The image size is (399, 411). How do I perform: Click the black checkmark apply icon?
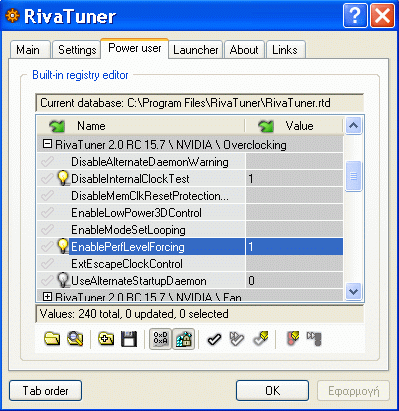pyautogui.click(x=214, y=339)
